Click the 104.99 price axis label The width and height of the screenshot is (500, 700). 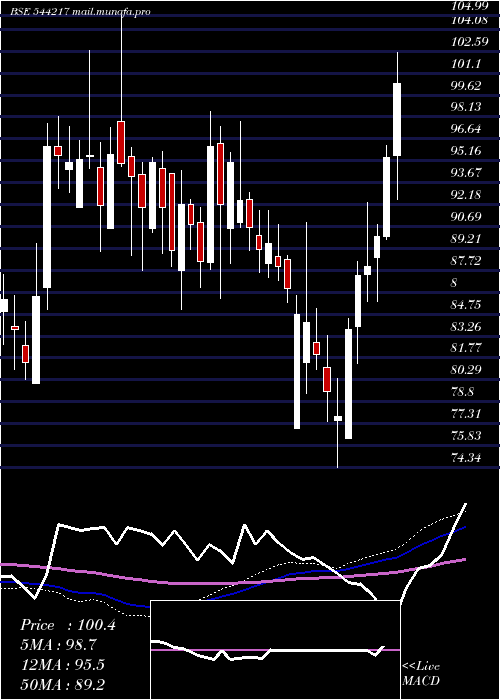[x=469, y=6]
